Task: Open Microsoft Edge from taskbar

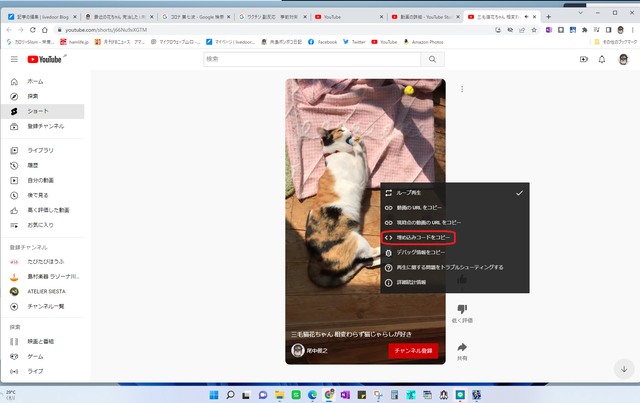Action: pyautogui.click(x=312, y=395)
